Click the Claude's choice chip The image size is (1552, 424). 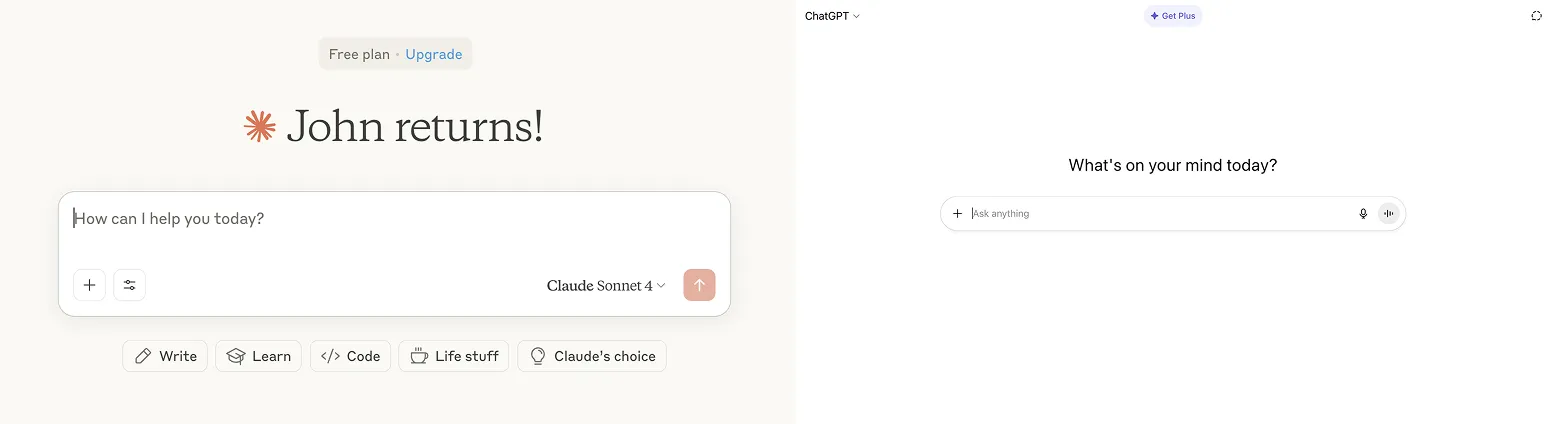click(592, 356)
